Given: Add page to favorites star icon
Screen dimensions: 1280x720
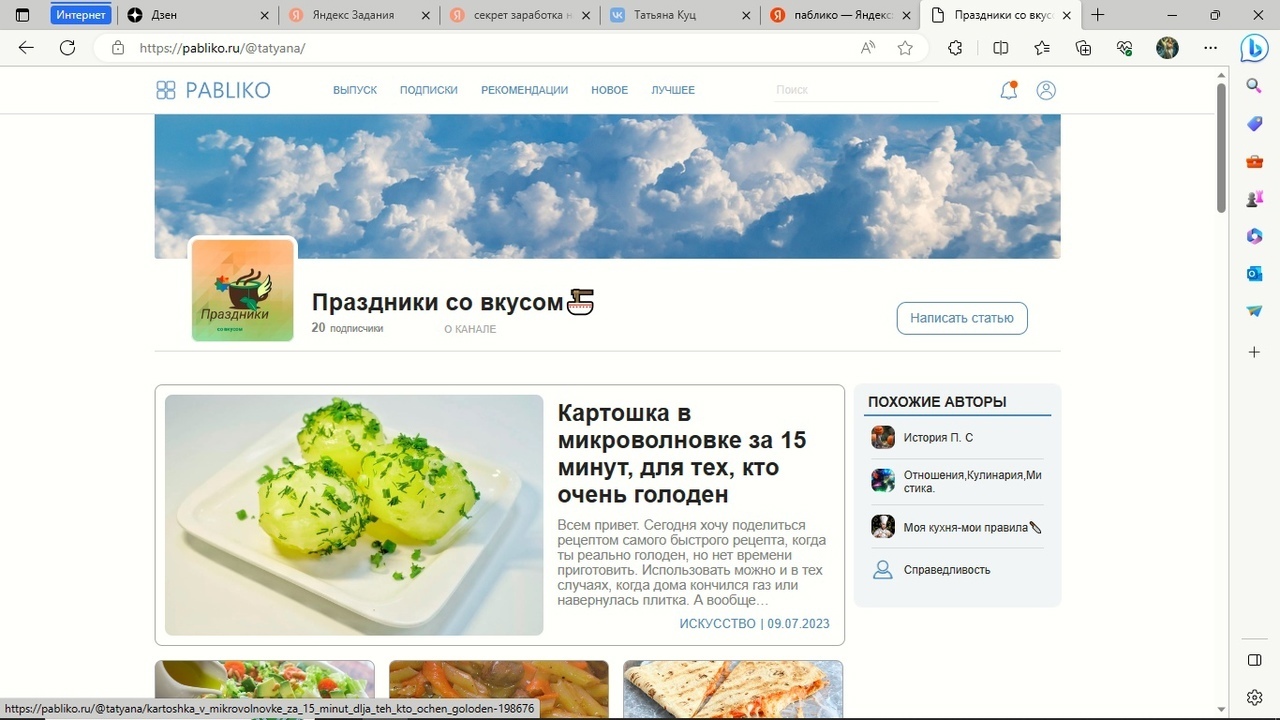Looking at the screenshot, I should click(x=905, y=48).
